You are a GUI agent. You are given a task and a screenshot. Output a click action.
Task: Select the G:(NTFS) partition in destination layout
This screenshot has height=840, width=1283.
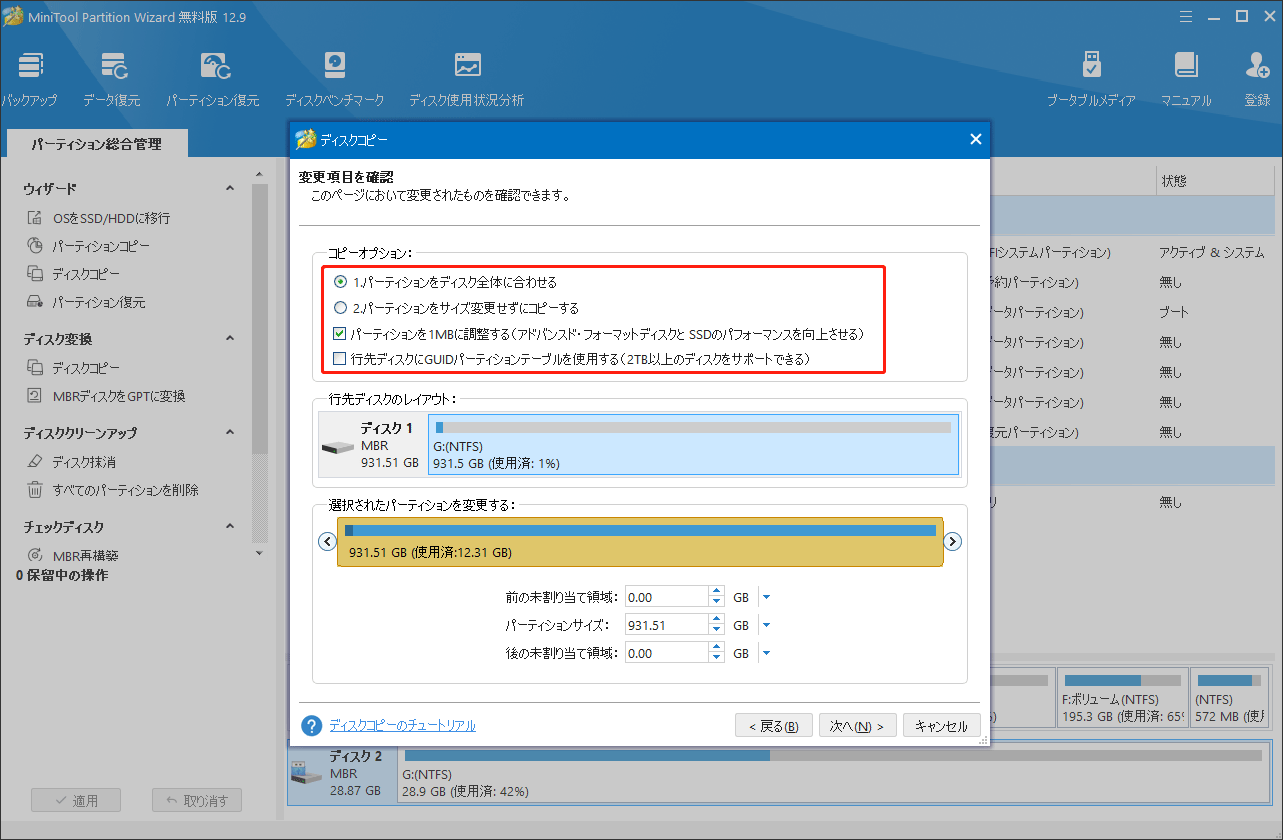tap(693, 445)
